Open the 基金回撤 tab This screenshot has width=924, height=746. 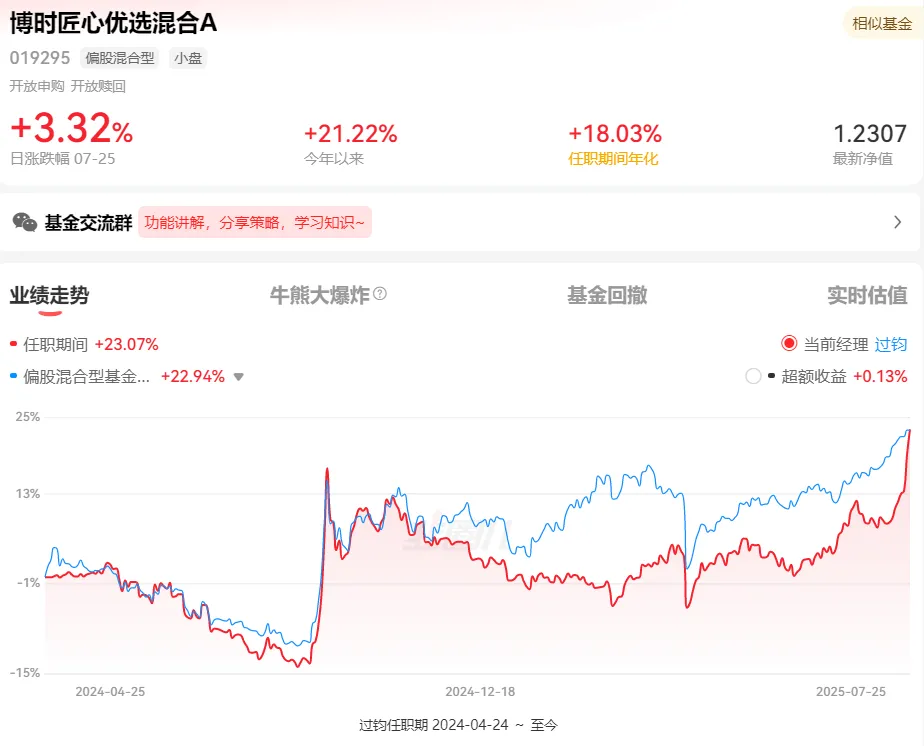(x=607, y=295)
